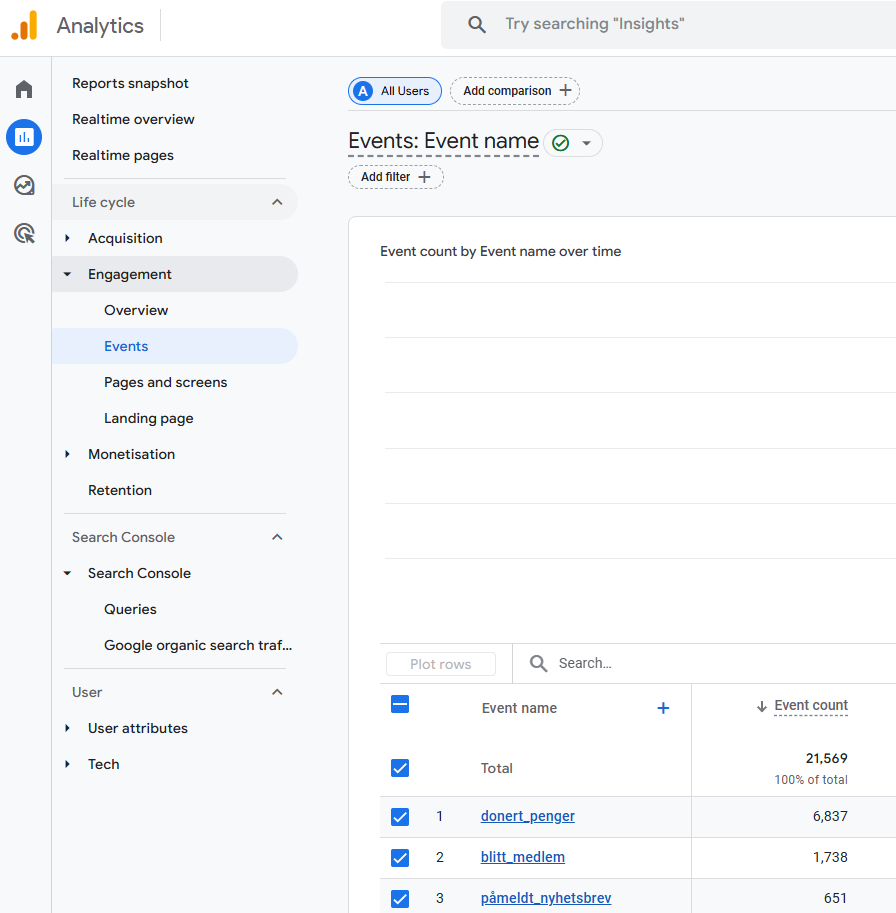Expand the Monetisation tree item
896x913 pixels.
tap(68, 454)
